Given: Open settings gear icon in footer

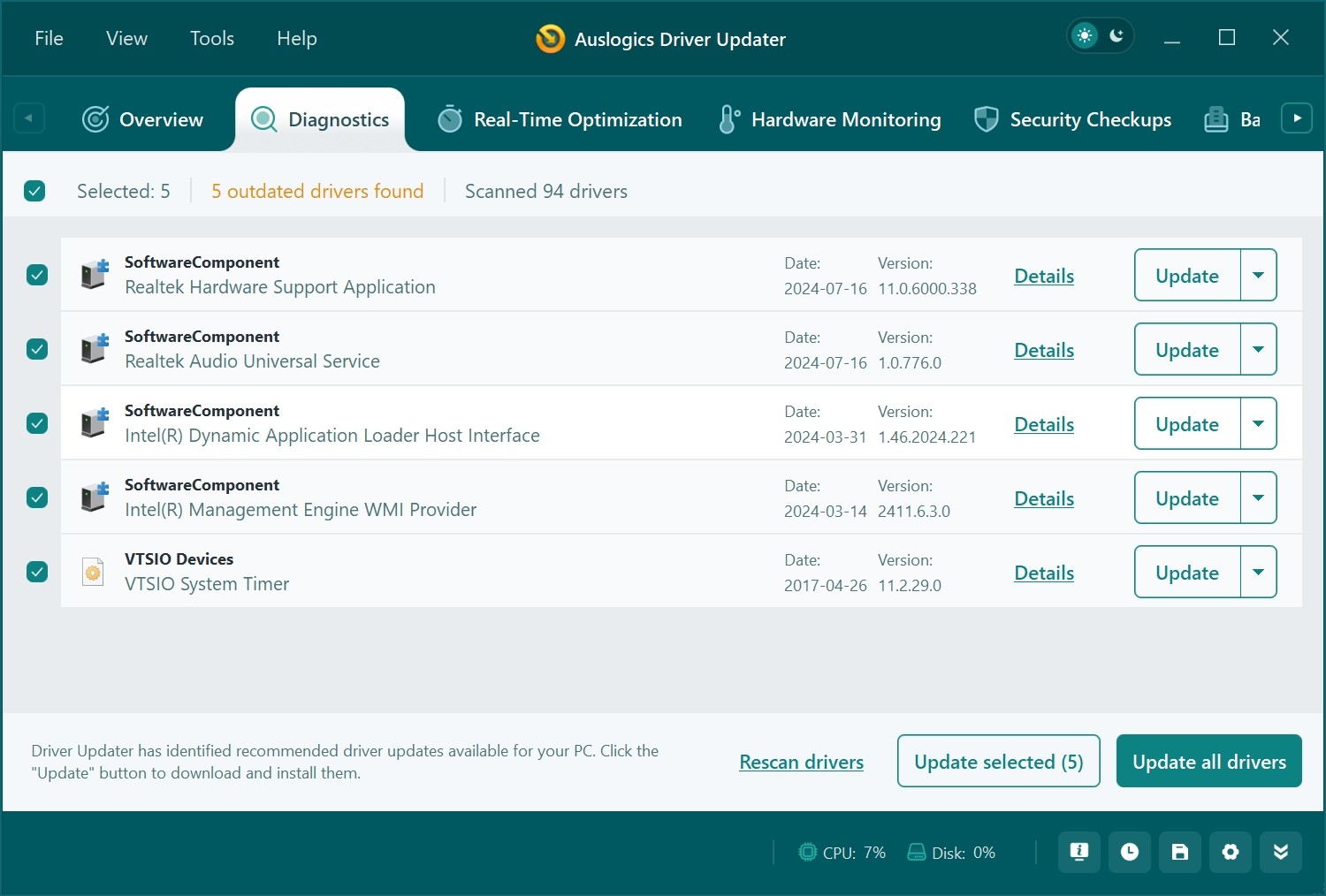Looking at the screenshot, I should point(1231,852).
